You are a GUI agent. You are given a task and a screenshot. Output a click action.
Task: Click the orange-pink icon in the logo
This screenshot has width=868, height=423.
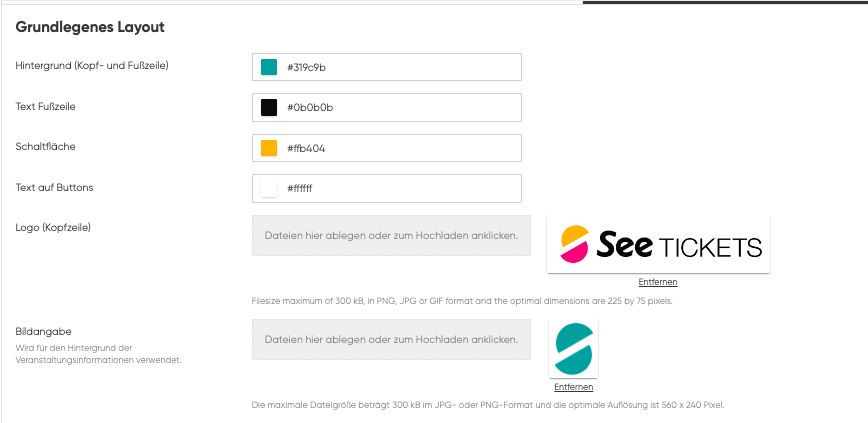pos(574,244)
